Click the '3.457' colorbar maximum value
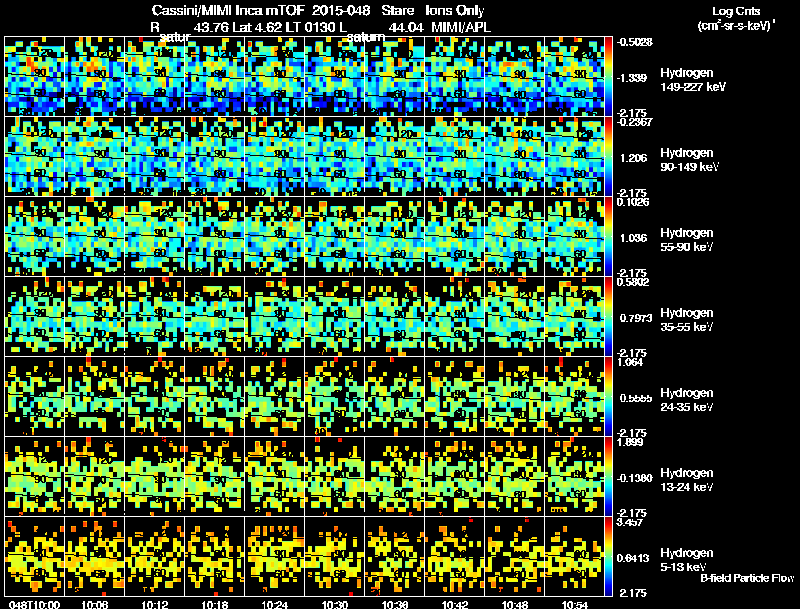Screen dimensions: 800x609 [630, 522]
